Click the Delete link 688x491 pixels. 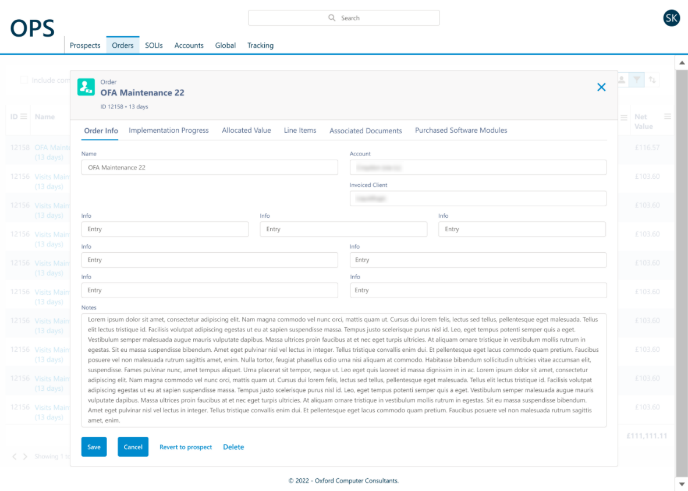233,447
